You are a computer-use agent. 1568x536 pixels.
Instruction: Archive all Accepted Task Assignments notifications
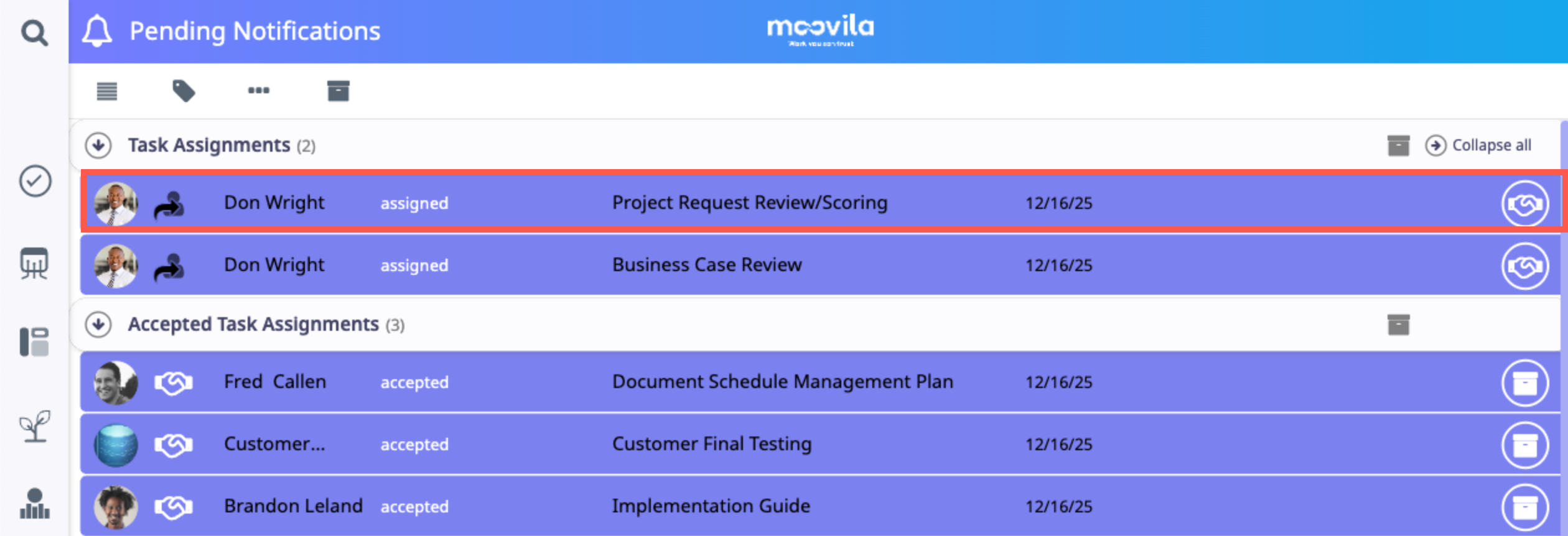pyautogui.click(x=1398, y=325)
